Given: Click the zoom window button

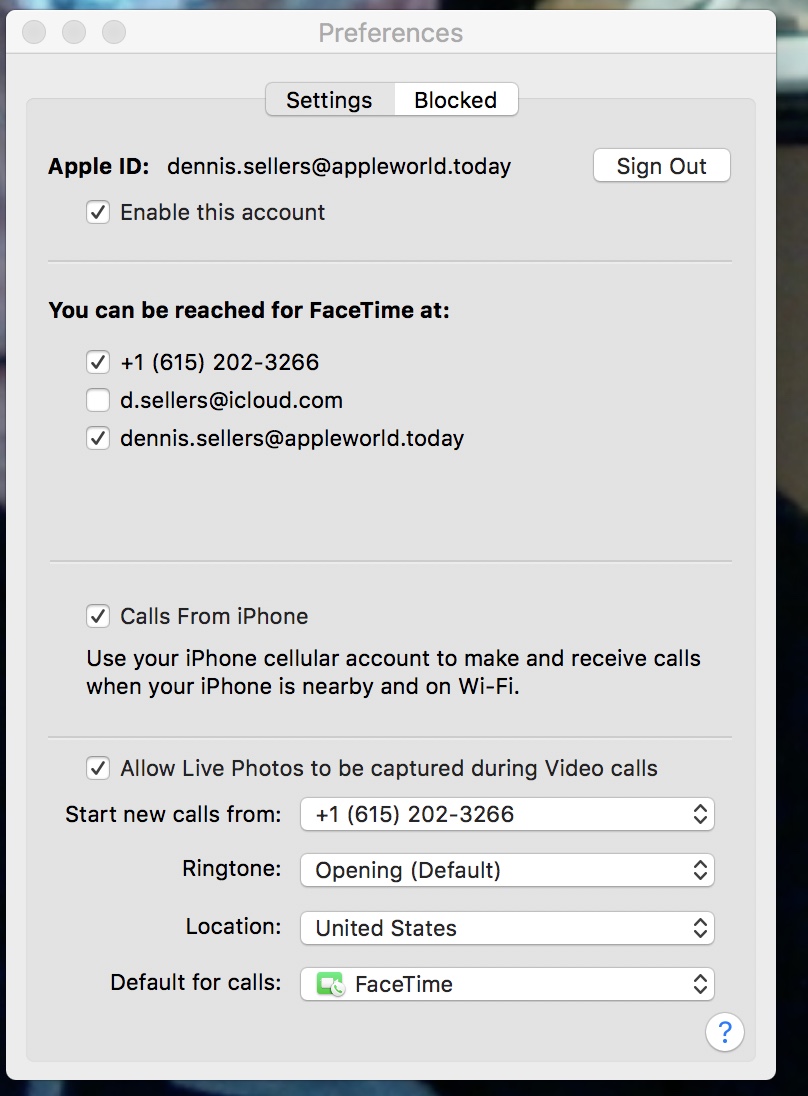Looking at the screenshot, I should click(114, 32).
